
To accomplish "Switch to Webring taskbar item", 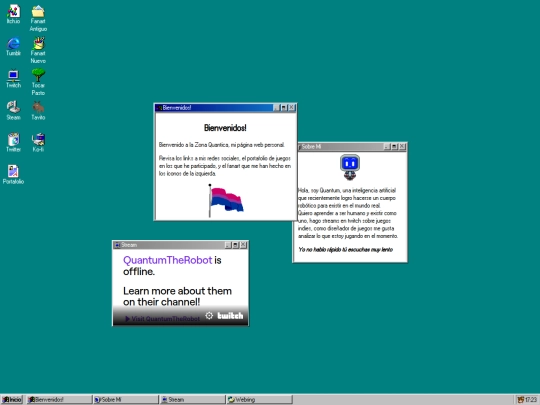I will pyautogui.click(x=259, y=399).
